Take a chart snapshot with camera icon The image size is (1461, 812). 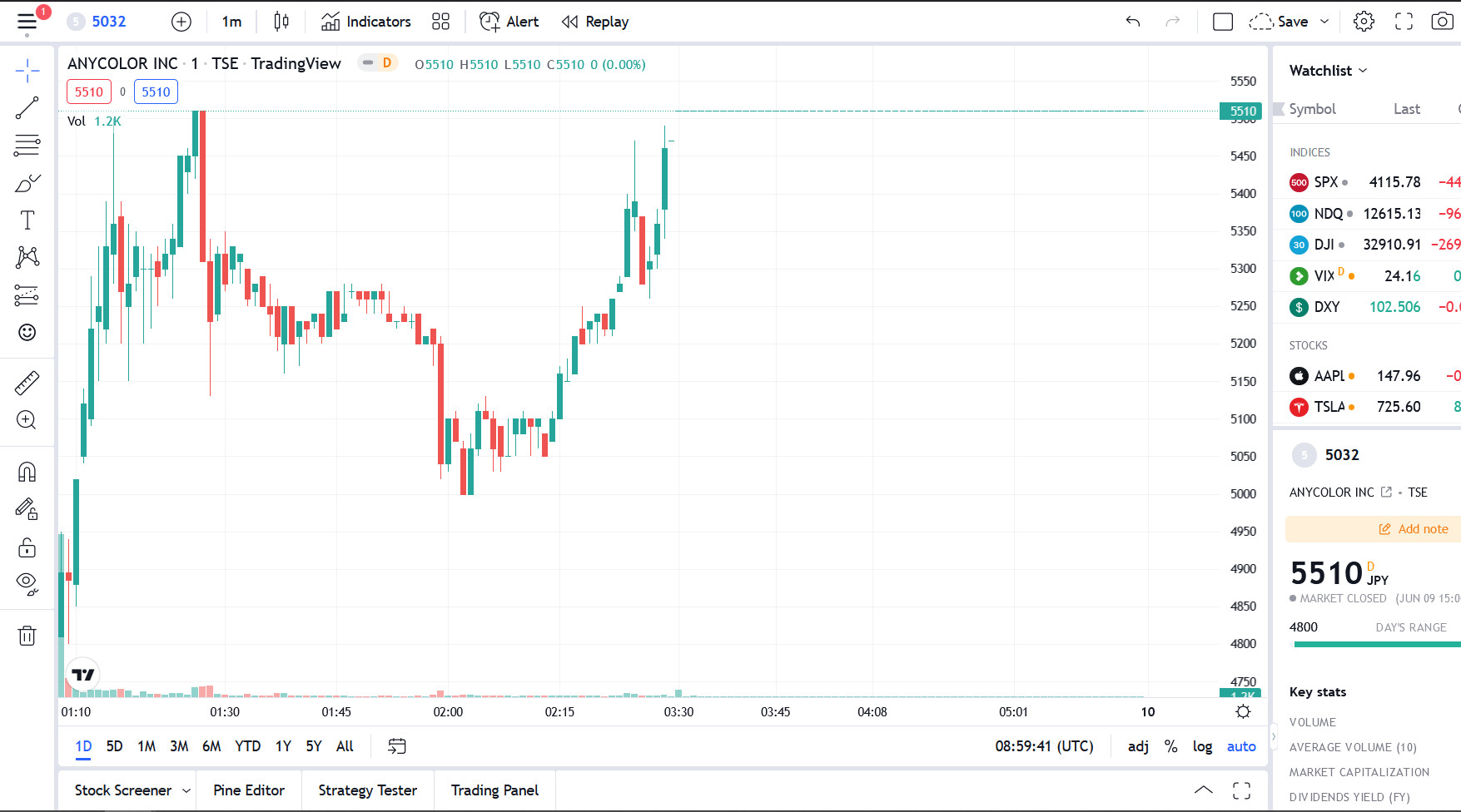(1442, 22)
